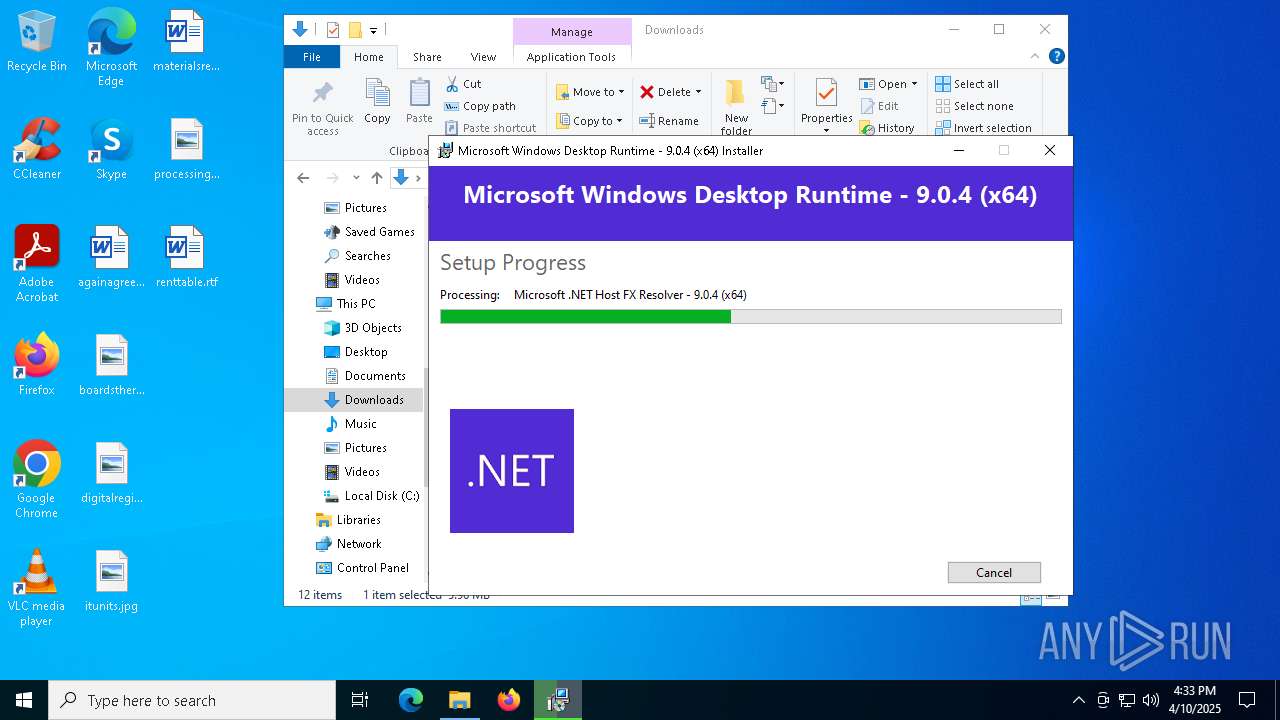Go up one folder level
1280x720 pixels.
point(376,178)
